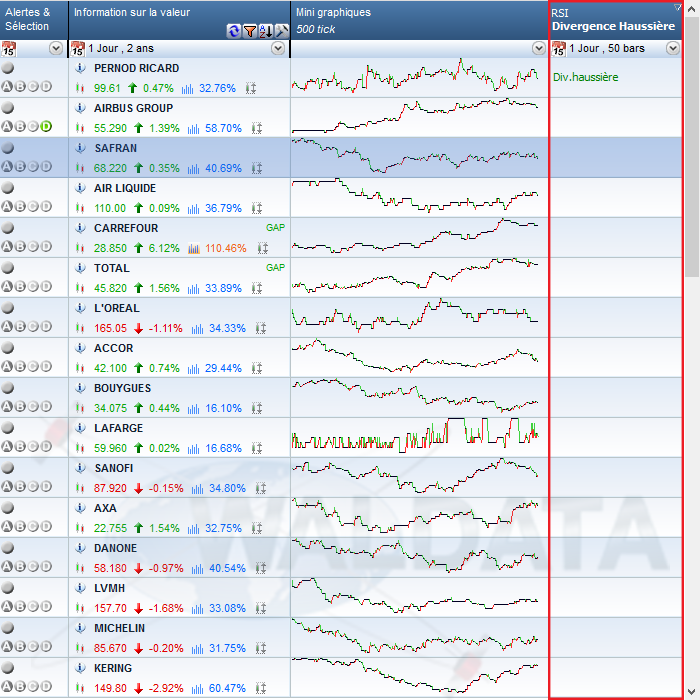Open info icon for L'OREAL

80,308
